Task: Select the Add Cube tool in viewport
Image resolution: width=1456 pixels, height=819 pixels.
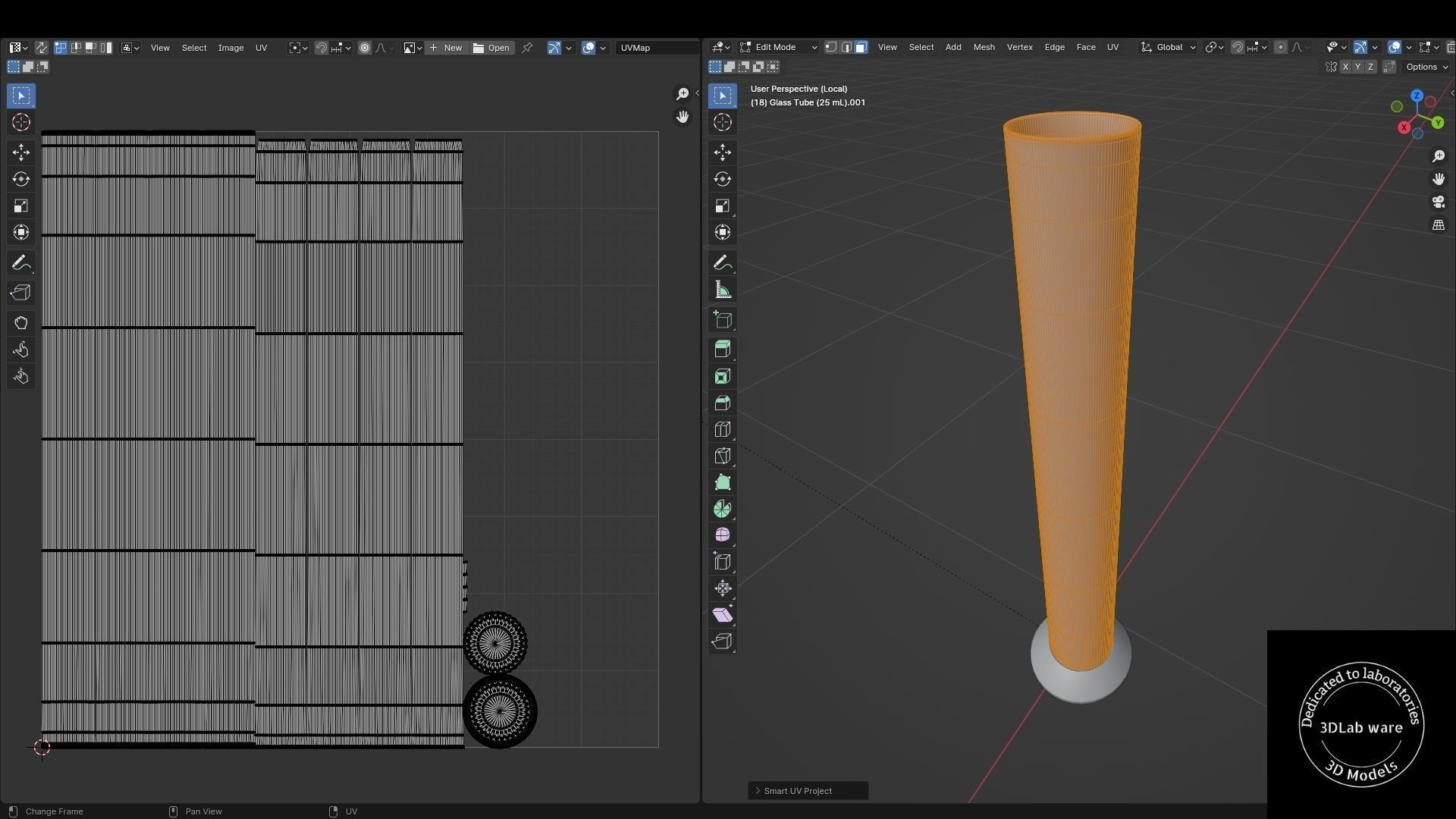Action: (722, 319)
